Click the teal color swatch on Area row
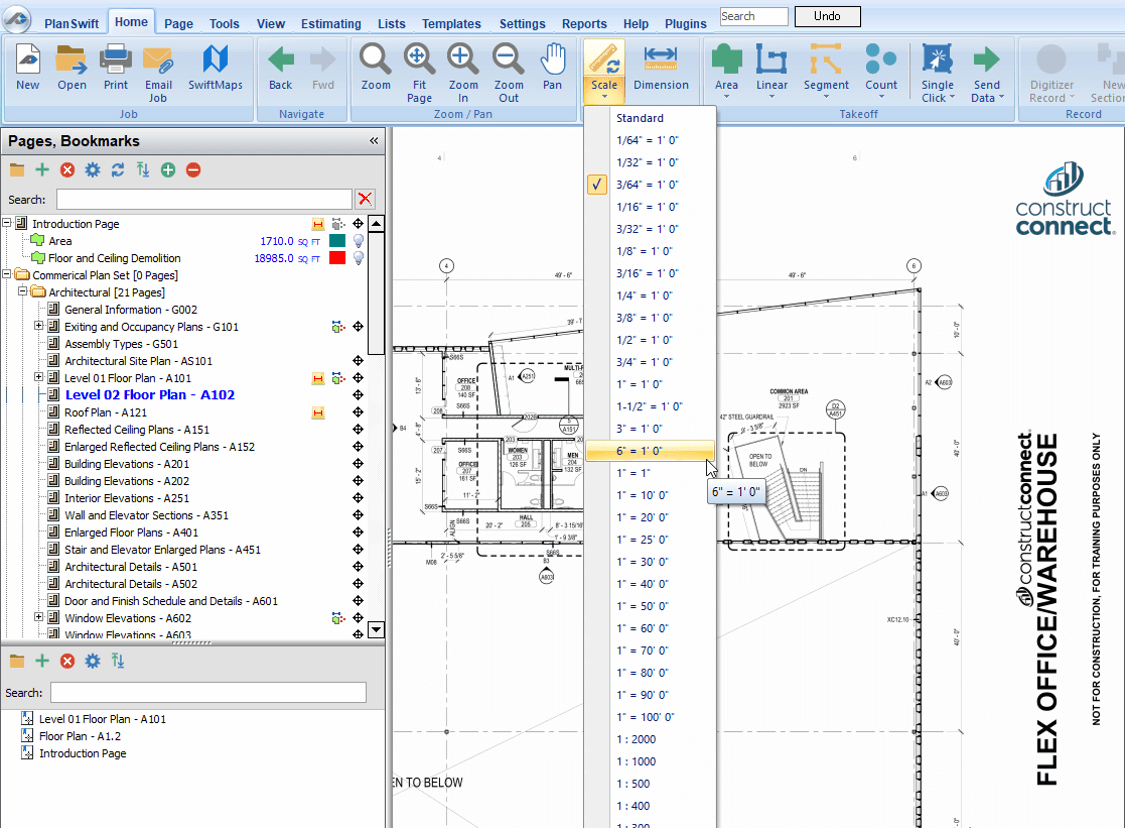Image resolution: width=1125 pixels, height=828 pixels. pos(337,241)
